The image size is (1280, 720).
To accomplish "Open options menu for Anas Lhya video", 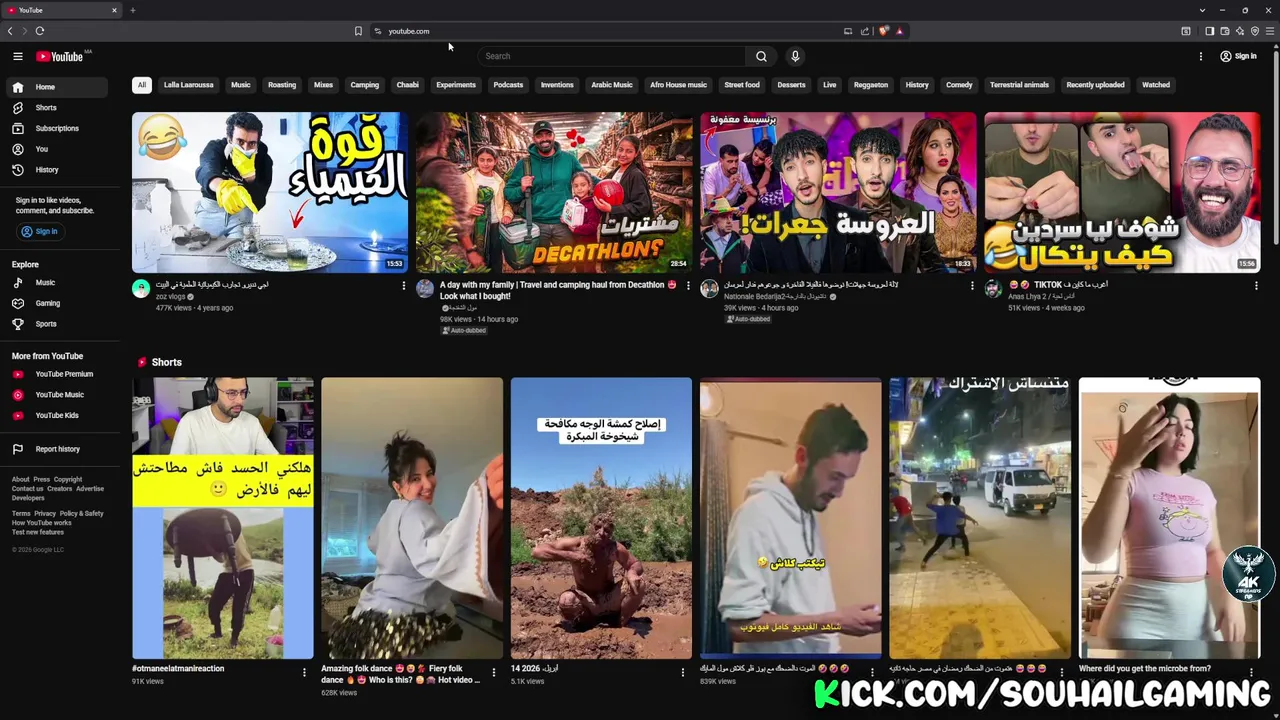I will 1256,286.
